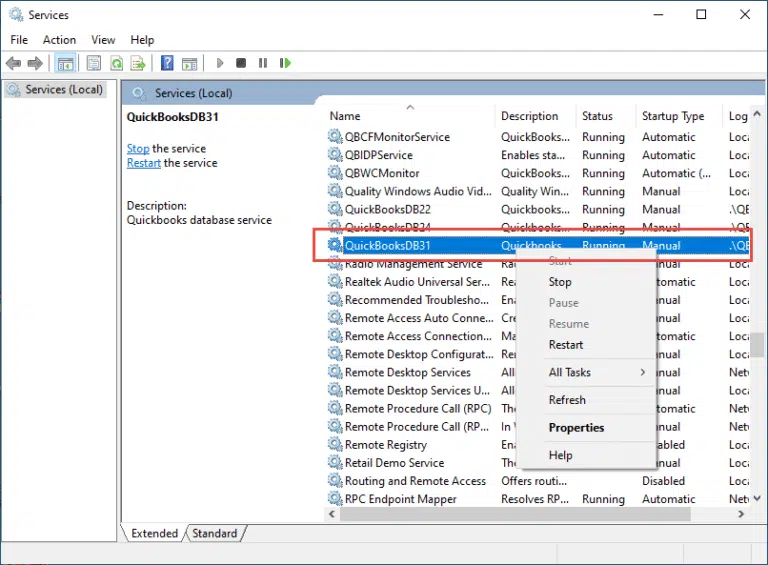Select Remote Access Auto Conne... service
768x565 pixels.
419,318
